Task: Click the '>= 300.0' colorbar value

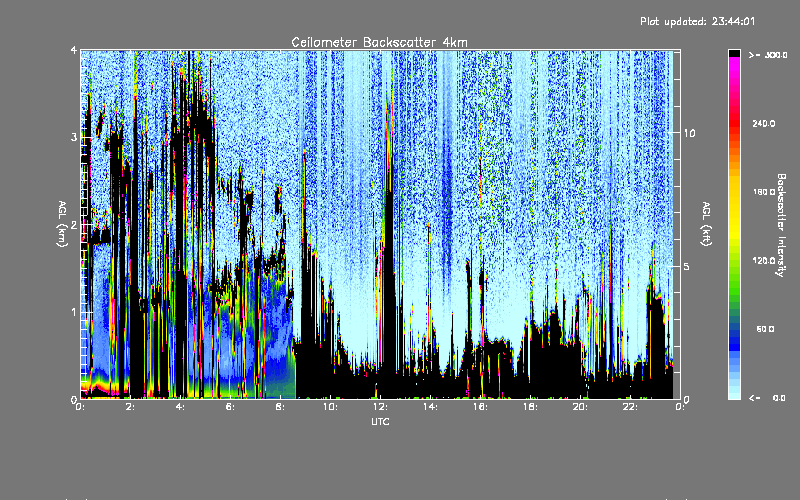Action: click(x=768, y=55)
